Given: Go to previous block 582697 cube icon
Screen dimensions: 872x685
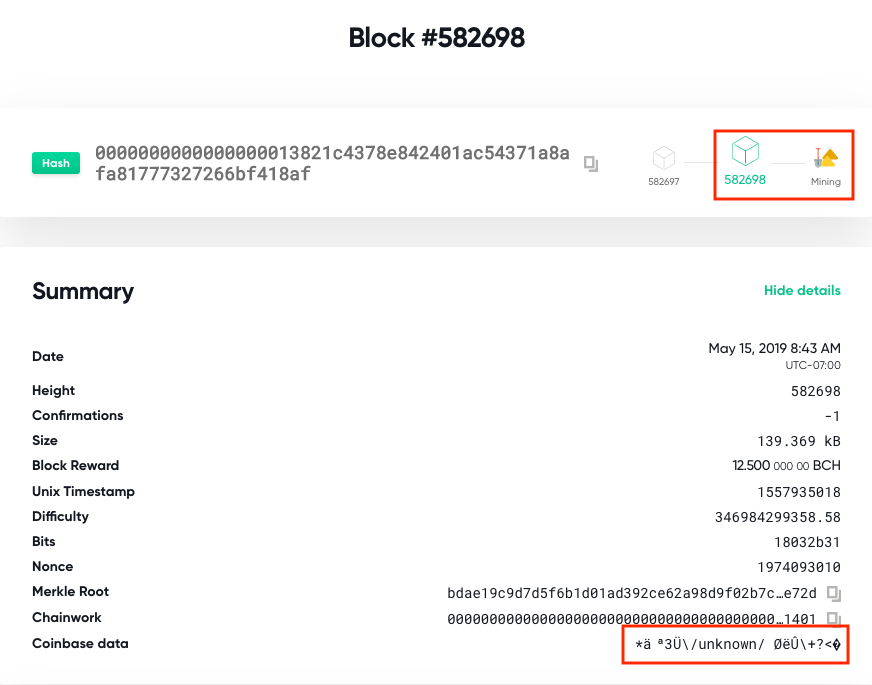Looking at the screenshot, I should coord(664,158).
